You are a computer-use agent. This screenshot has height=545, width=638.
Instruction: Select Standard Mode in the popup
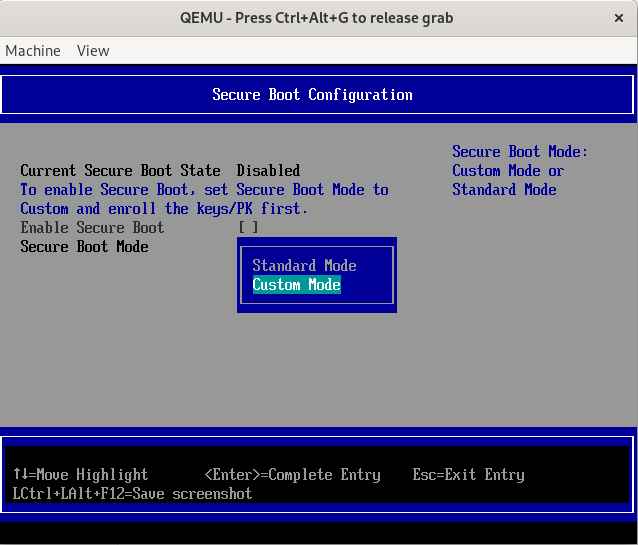304,265
